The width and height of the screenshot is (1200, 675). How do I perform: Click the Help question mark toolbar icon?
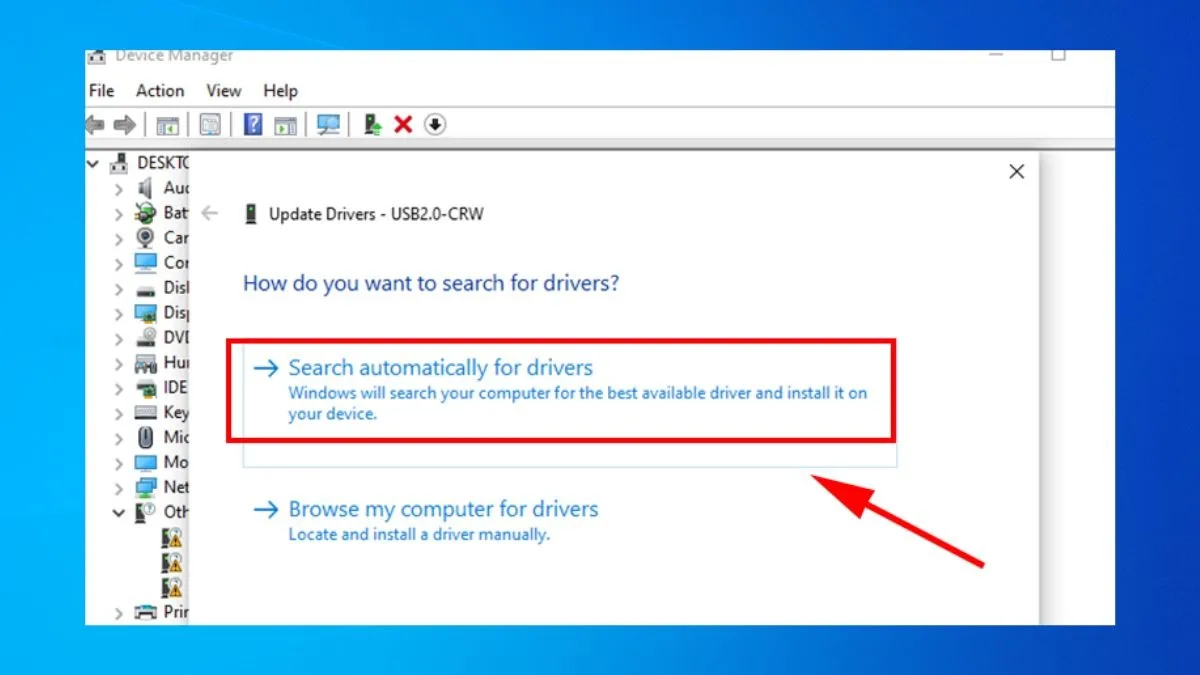click(x=253, y=125)
